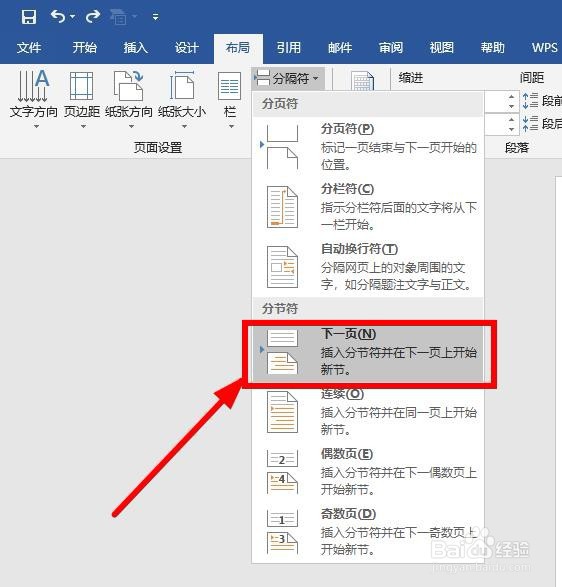The height and width of the screenshot is (587, 562).
Task: Click the 页边距 margins icon
Action: coord(82,86)
